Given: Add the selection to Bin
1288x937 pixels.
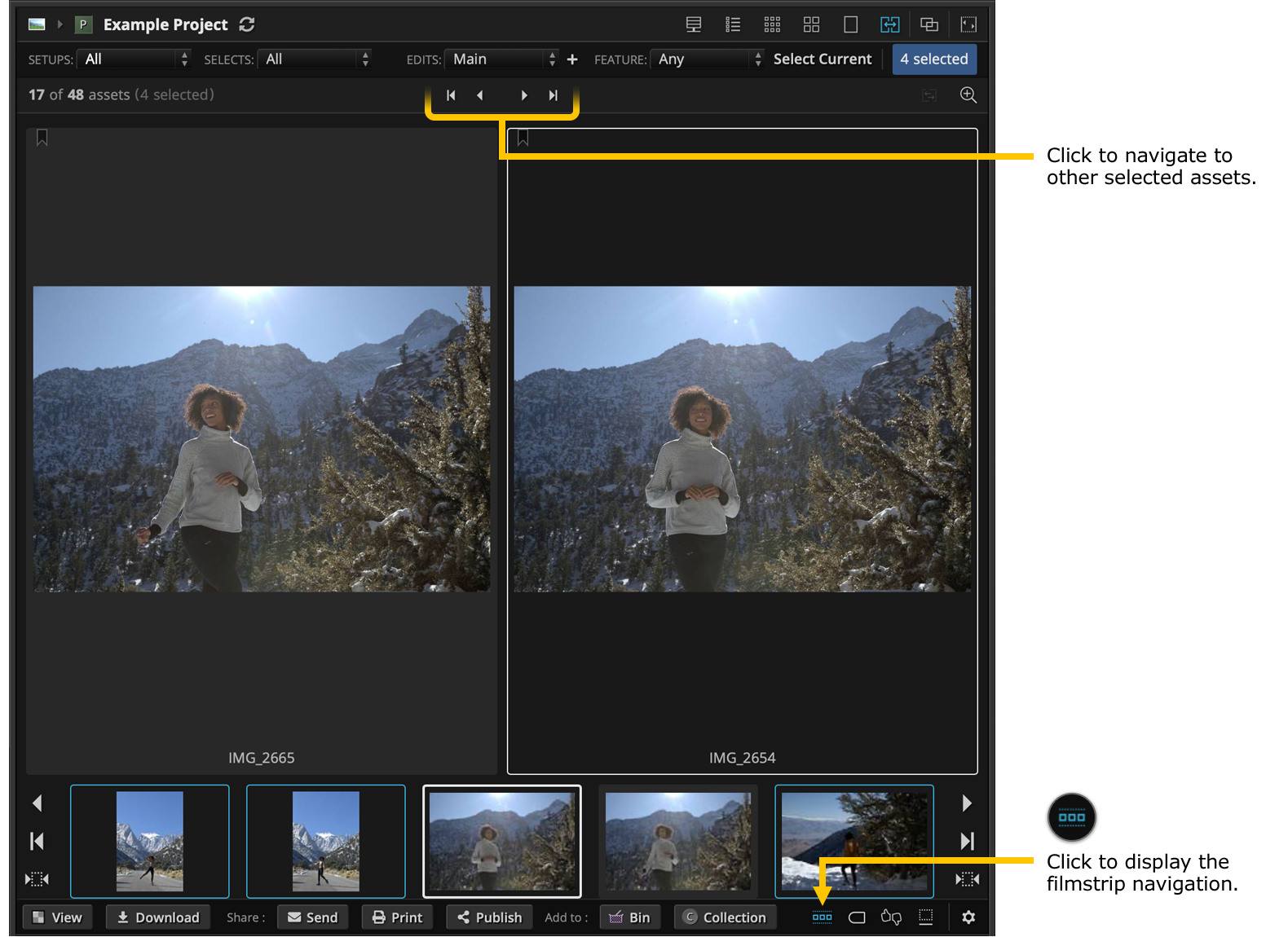Looking at the screenshot, I should 629,917.
